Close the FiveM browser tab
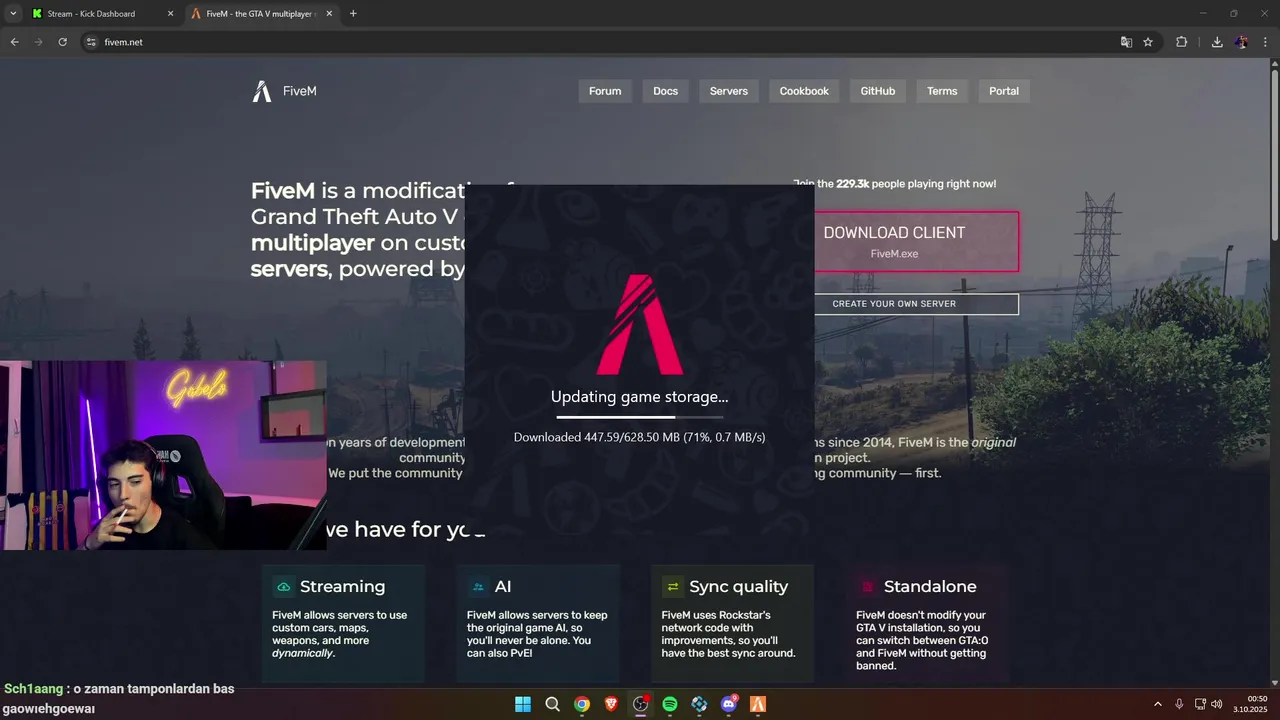This screenshot has height=720, width=1280. (329, 14)
